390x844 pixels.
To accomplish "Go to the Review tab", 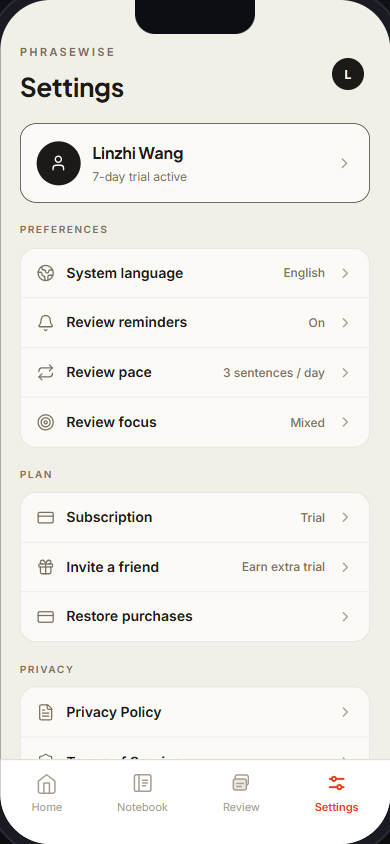I will click(x=241, y=793).
